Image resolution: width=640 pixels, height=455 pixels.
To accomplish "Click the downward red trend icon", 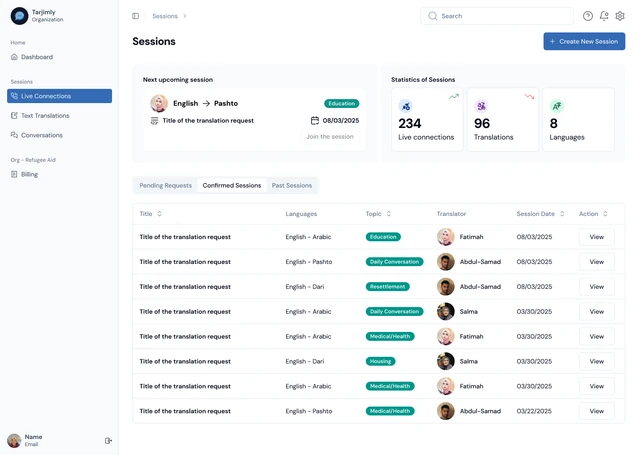I will pos(529,96).
